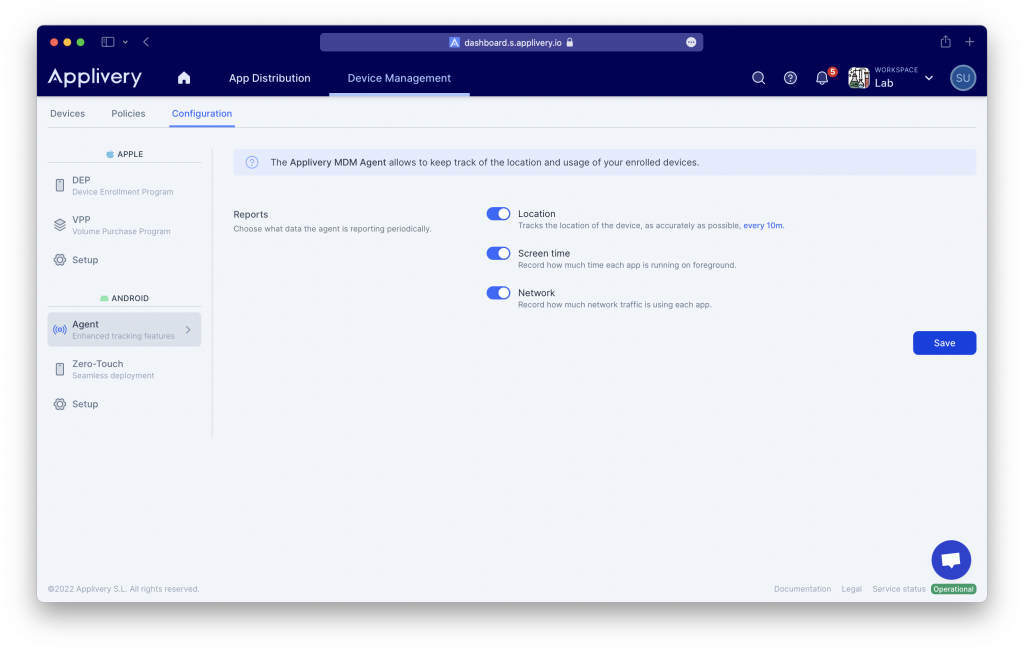Switch to the Policies tab
The image size is (1024, 651).
click(128, 114)
